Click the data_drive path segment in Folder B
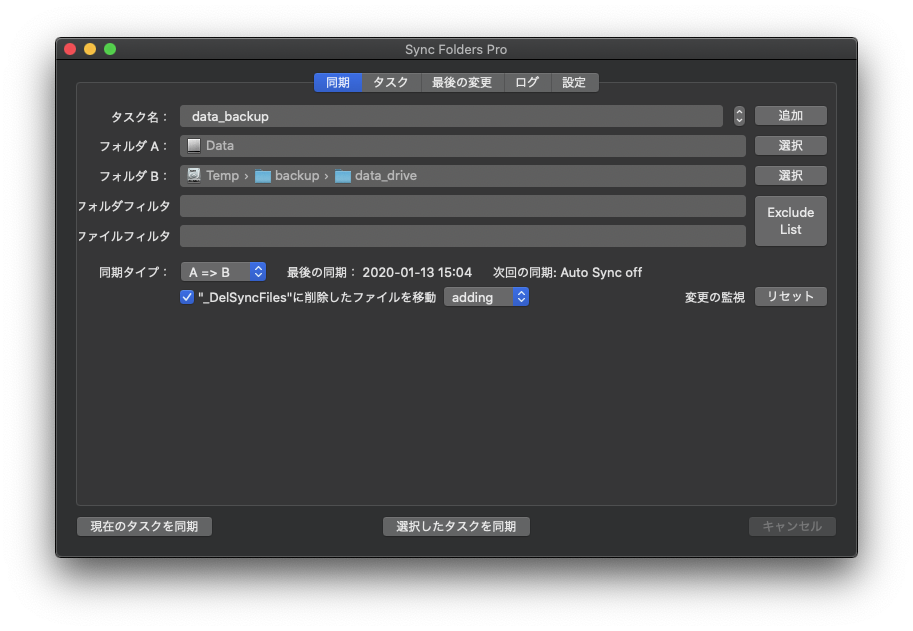913x631 pixels. coord(385,175)
